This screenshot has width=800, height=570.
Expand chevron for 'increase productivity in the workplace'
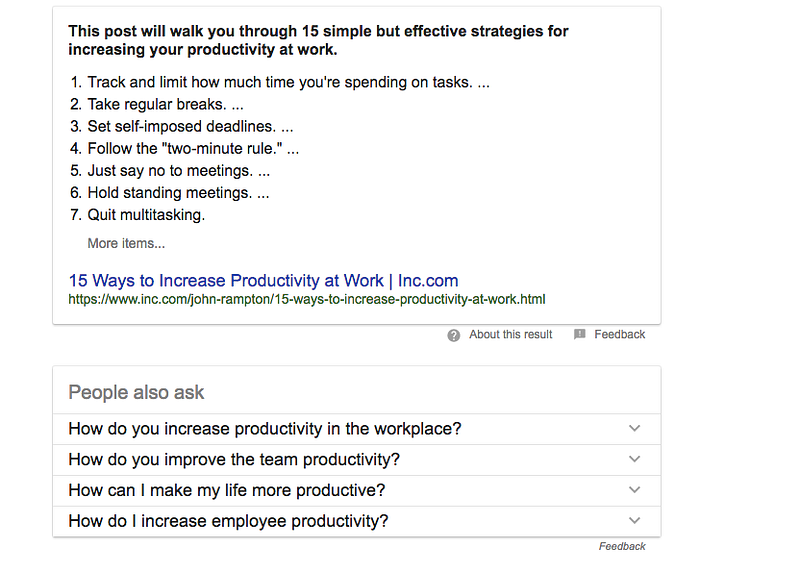(634, 429)
